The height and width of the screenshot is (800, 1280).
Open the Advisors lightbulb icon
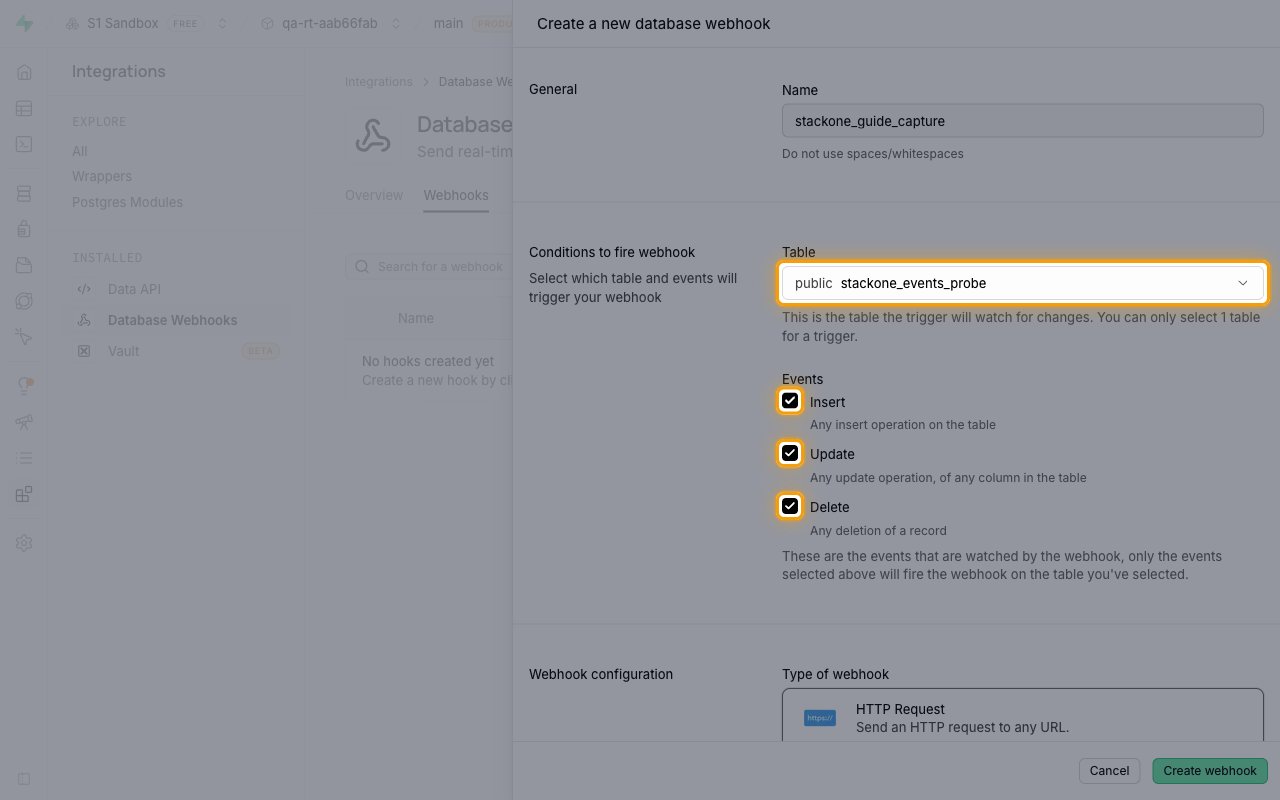click(24, 386)
